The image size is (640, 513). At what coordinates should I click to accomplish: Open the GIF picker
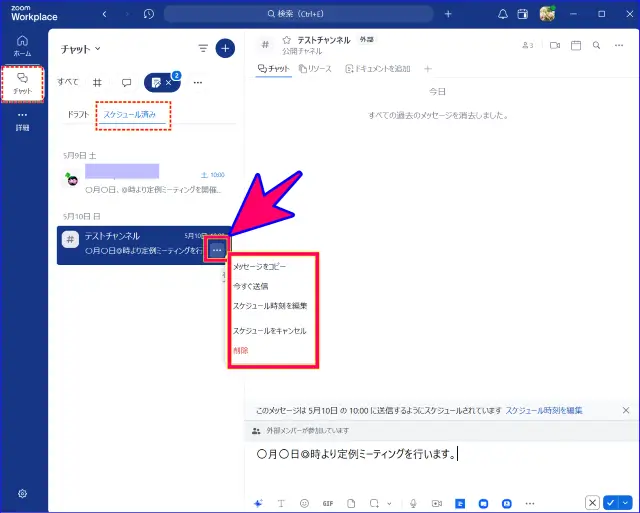pyautogui.click(x=328, y=504)
